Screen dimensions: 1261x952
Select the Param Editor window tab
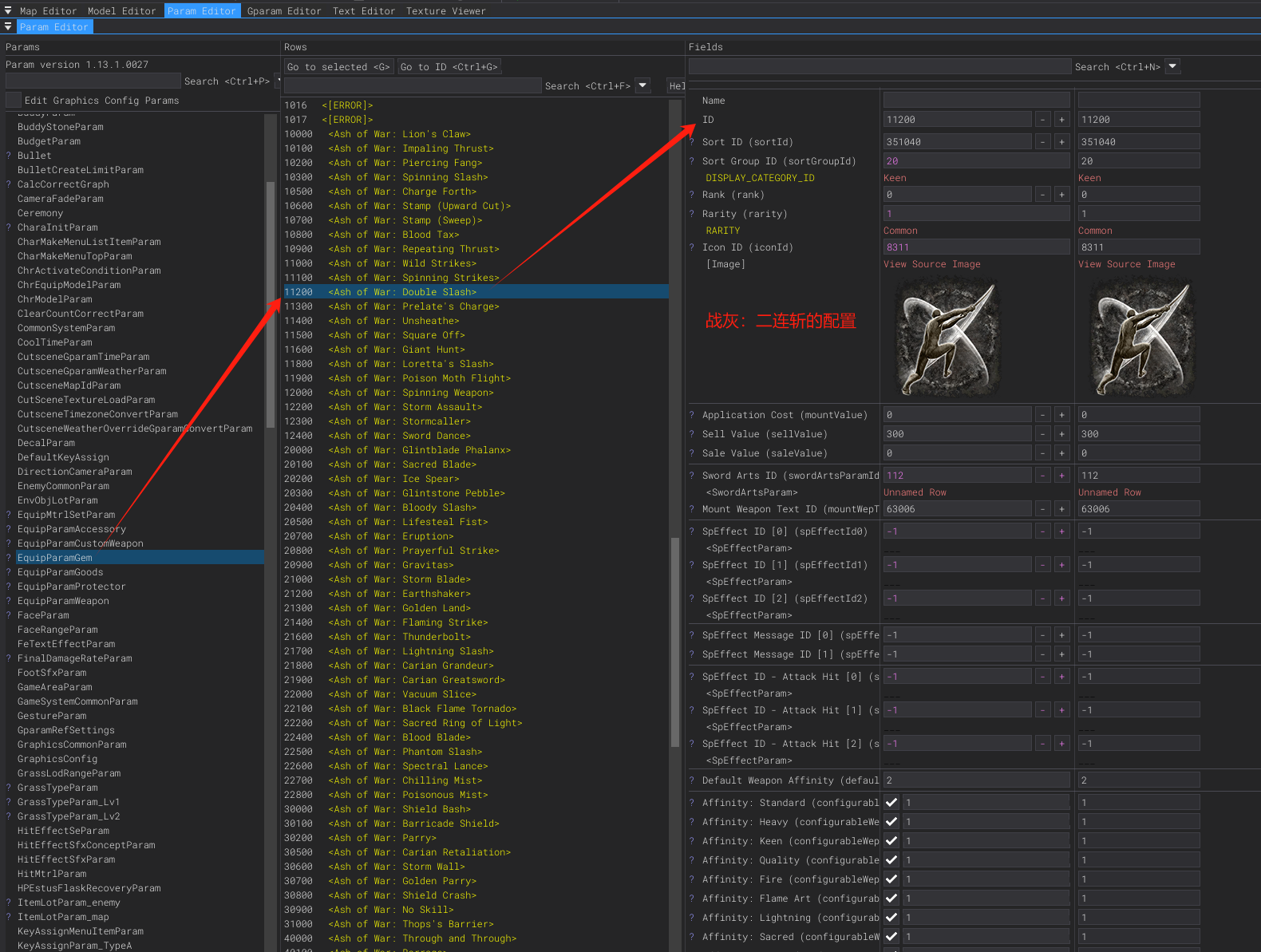(x=54, y=27)
